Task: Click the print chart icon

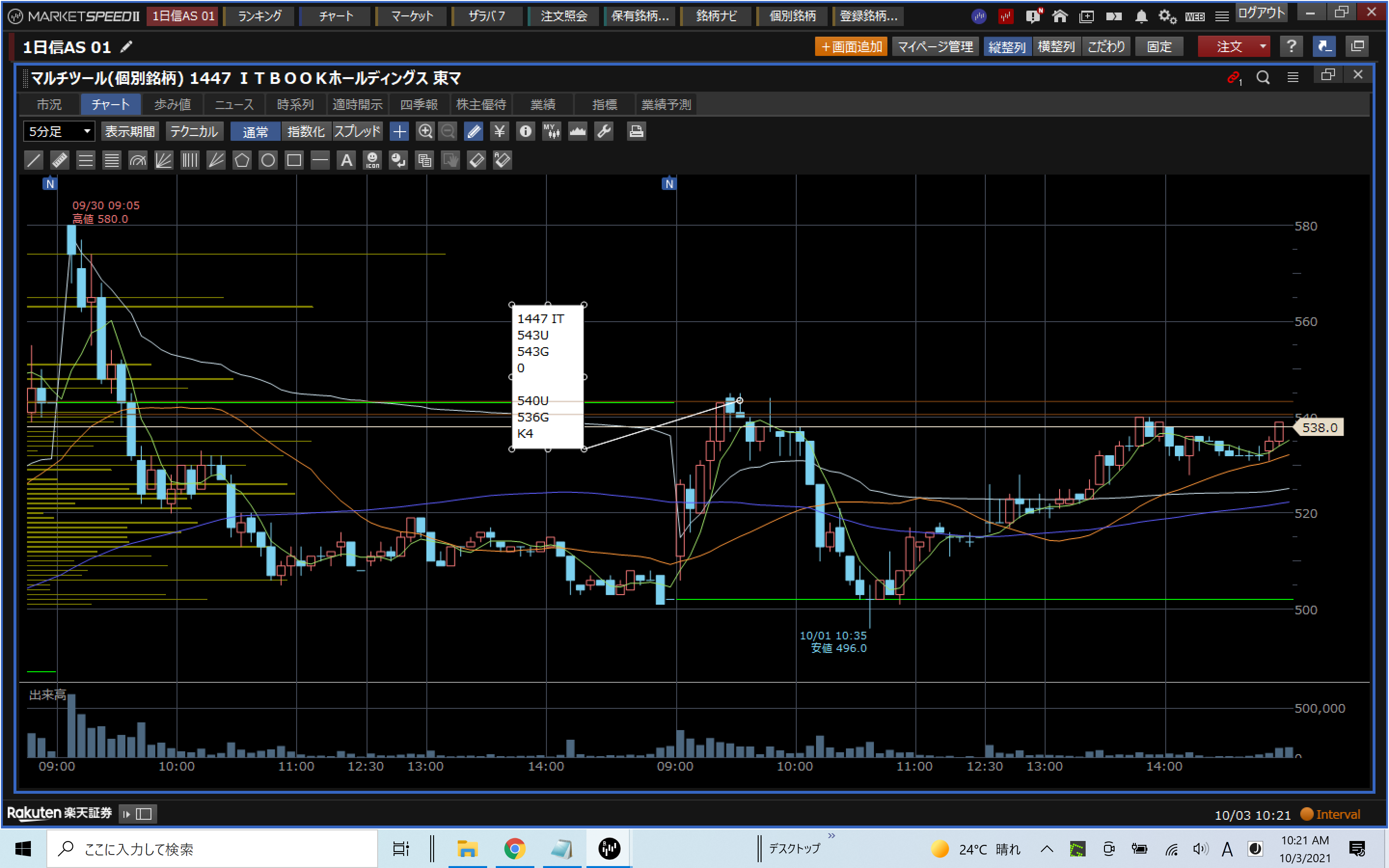Action: [x=635, y=132]
